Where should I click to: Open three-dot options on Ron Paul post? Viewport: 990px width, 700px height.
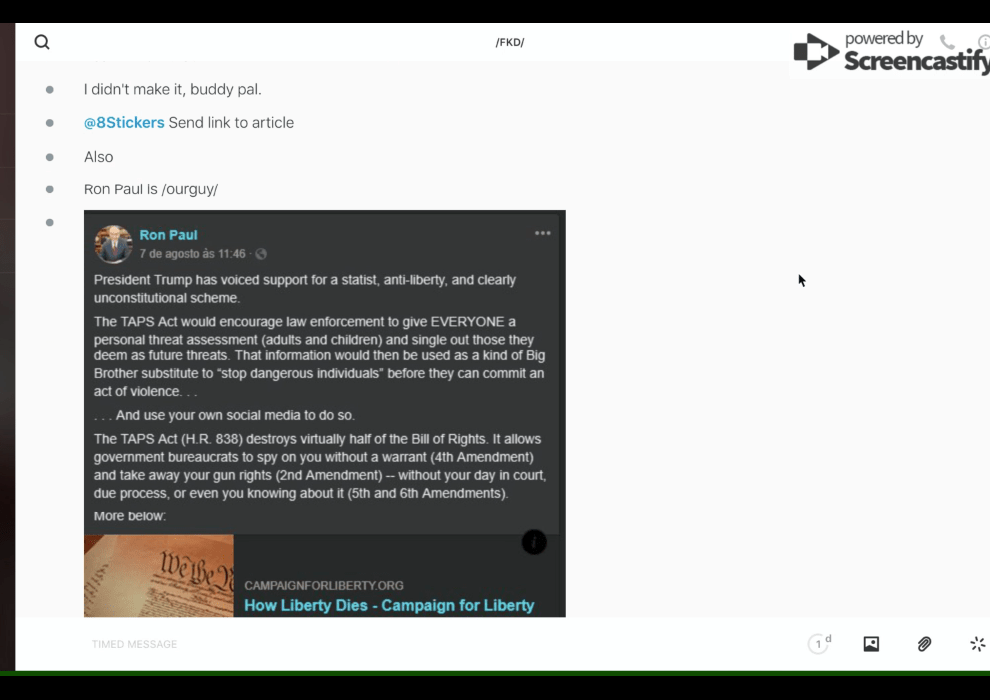pos(542,233)
